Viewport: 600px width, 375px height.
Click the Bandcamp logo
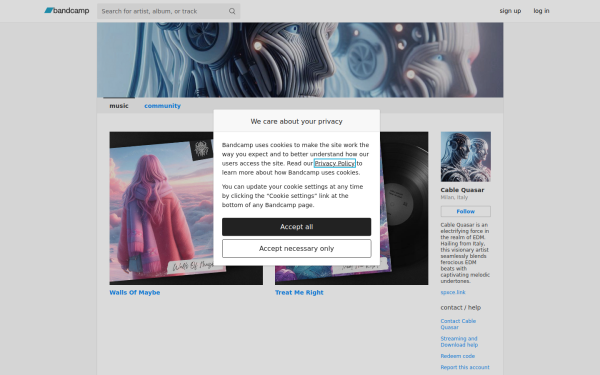click(x=67, y=11)
